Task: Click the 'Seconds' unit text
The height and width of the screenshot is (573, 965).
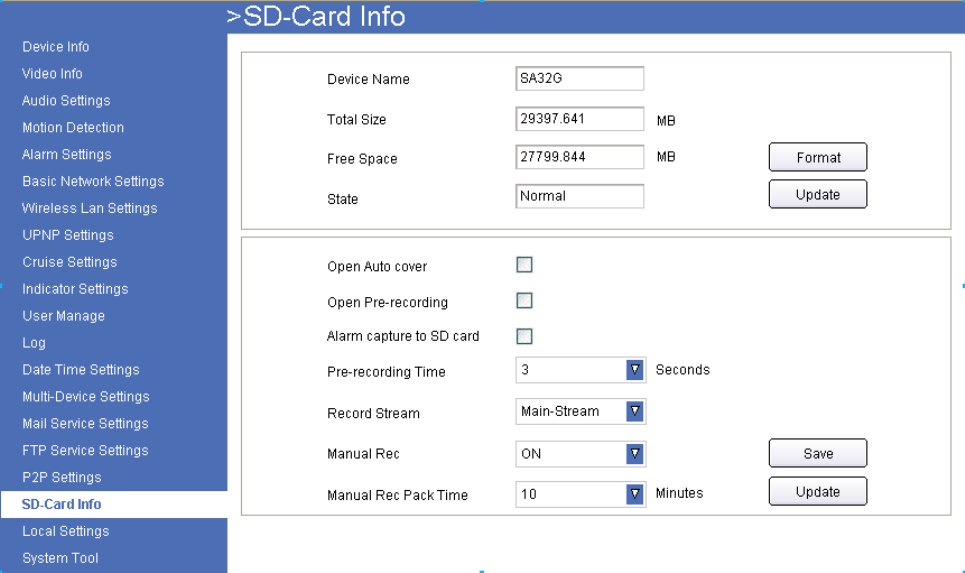Action: tap(683, 370)
